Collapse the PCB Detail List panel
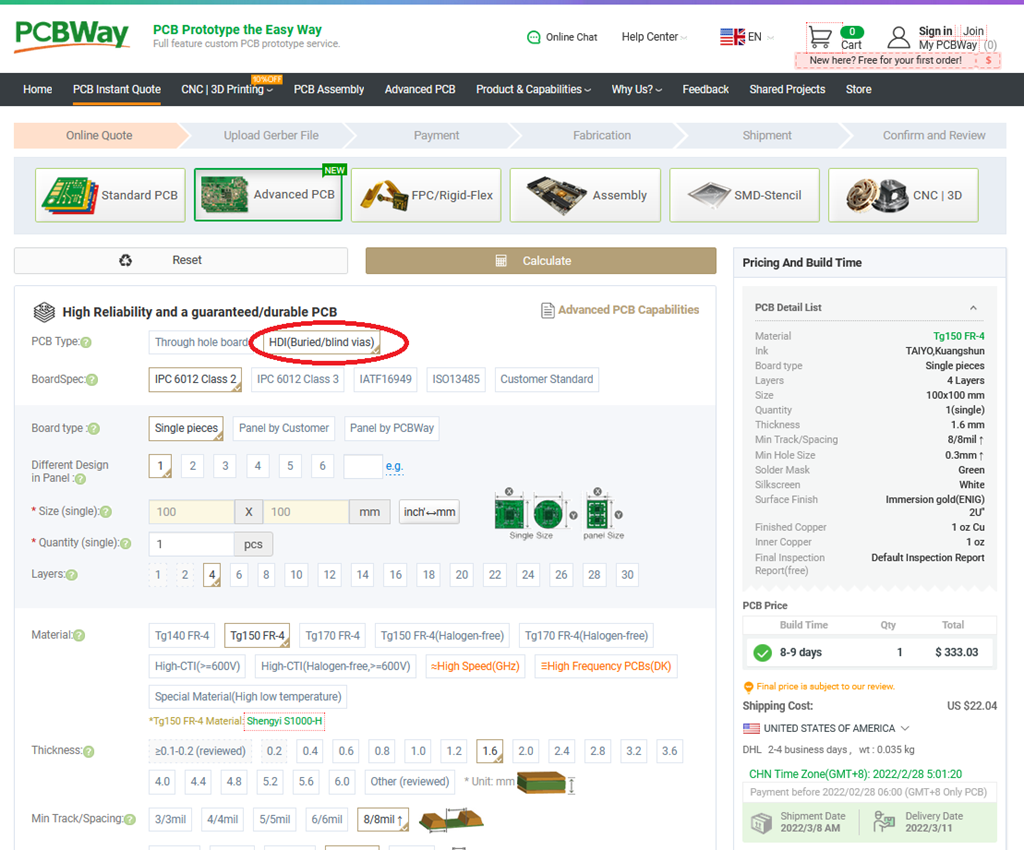Viewport: 1024px width, 850px height. (x=973, y=307)
